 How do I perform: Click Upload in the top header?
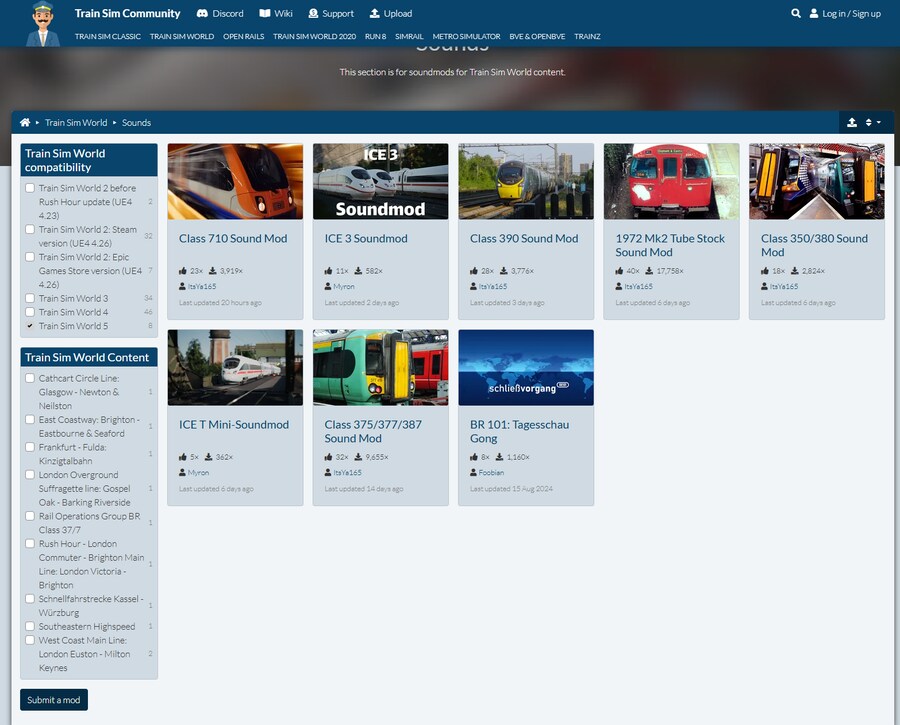pos(390,14)
